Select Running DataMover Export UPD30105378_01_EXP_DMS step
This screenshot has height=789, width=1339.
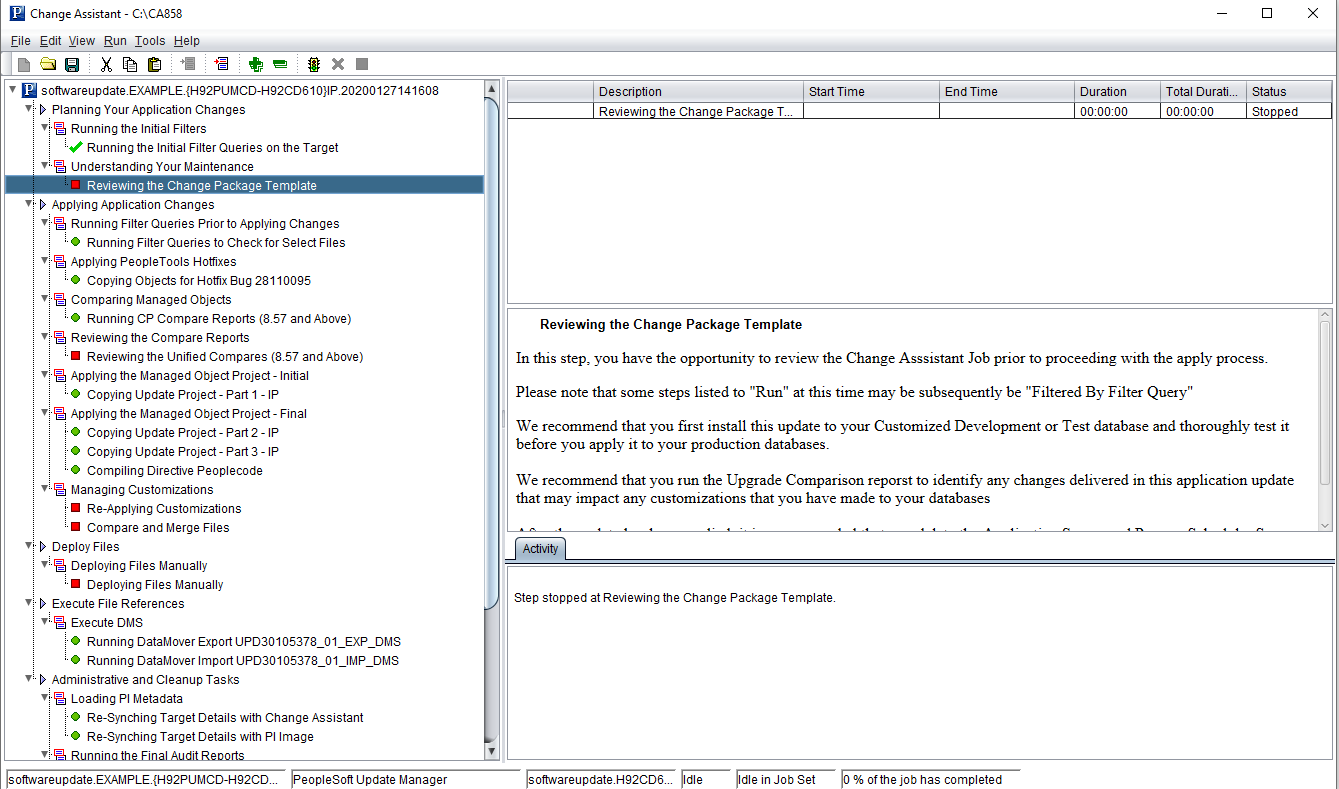click(243, 642)
